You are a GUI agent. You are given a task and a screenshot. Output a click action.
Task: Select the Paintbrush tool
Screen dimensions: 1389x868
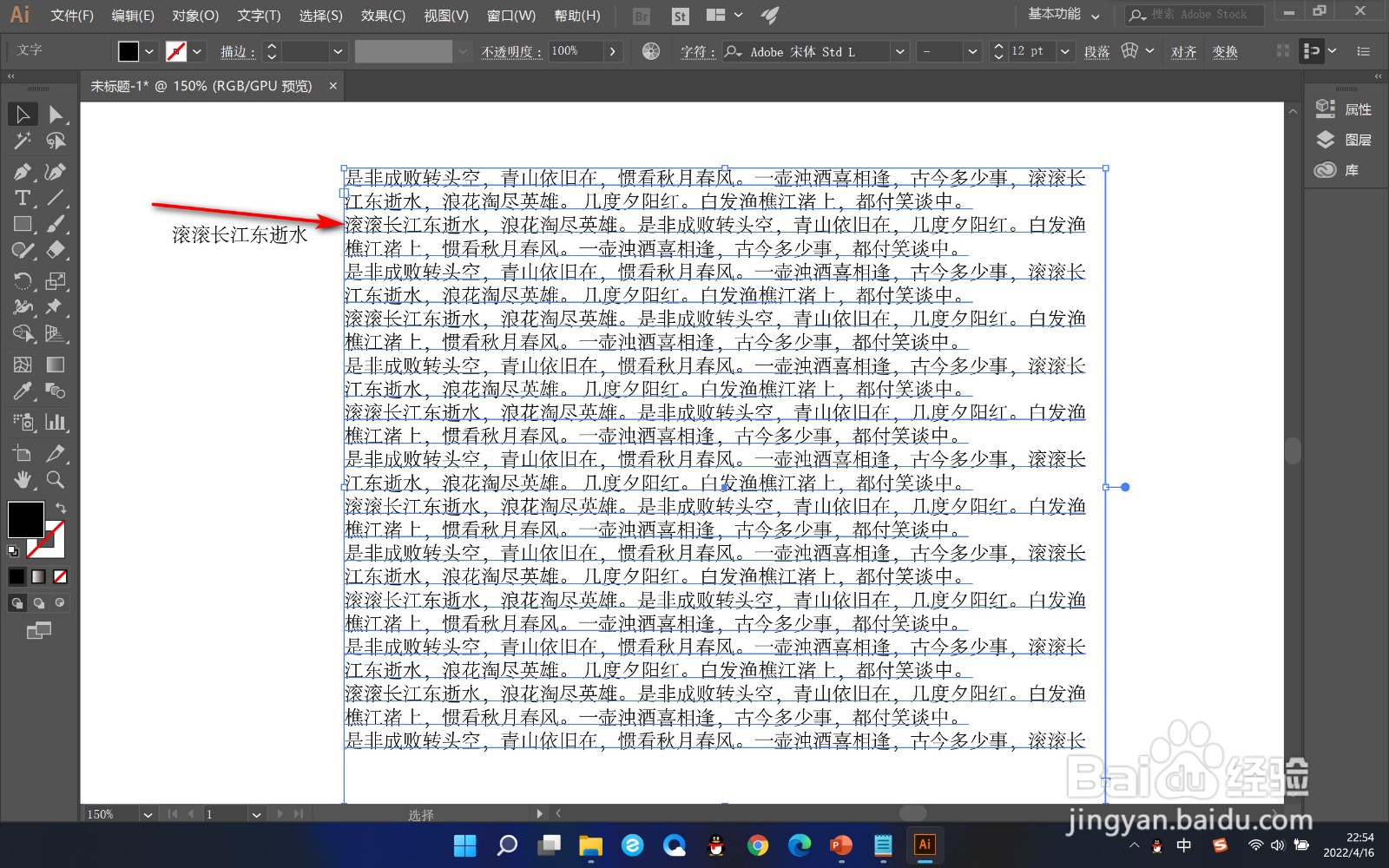tap(56, 224)
